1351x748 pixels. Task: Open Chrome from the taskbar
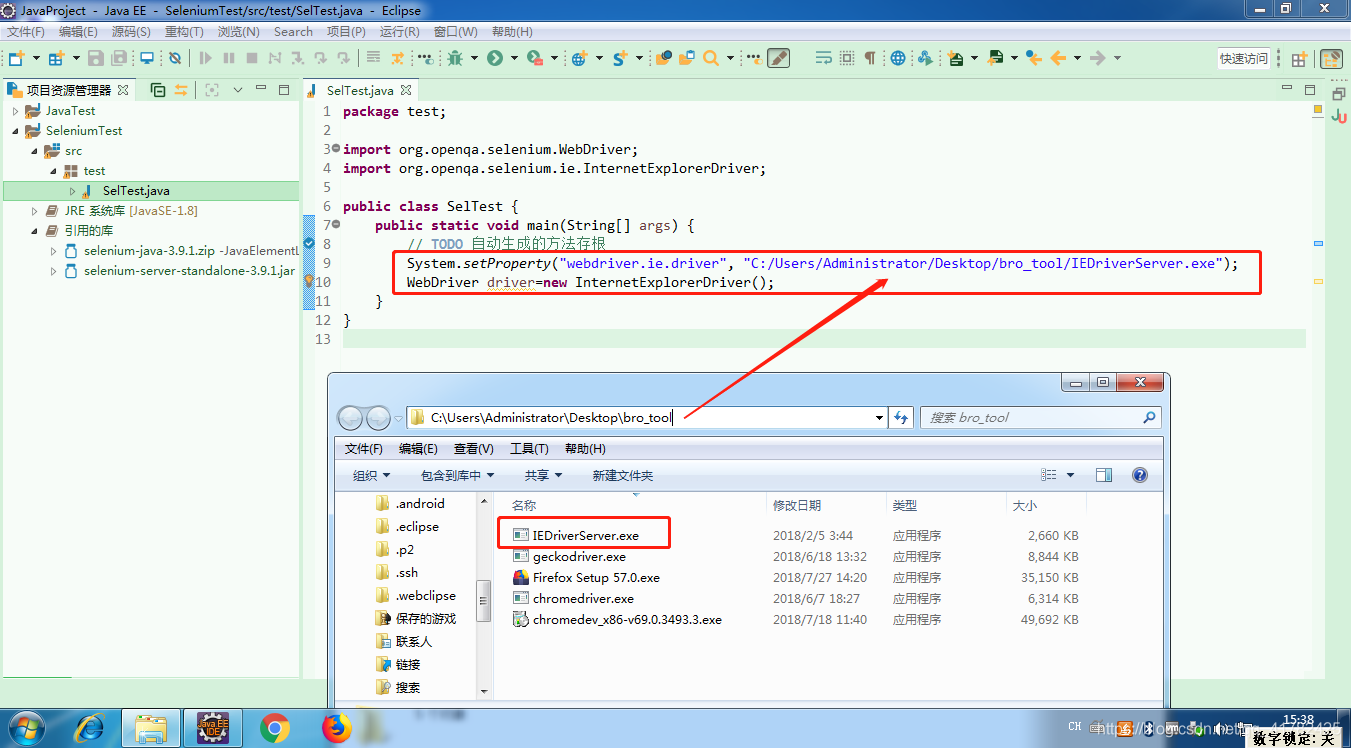pos(275,728)
